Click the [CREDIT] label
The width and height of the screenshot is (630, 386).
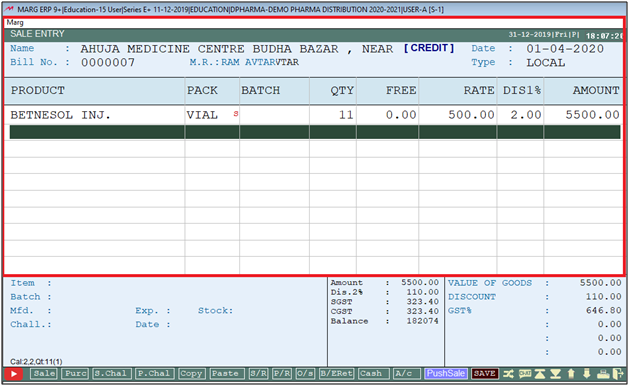429,48
